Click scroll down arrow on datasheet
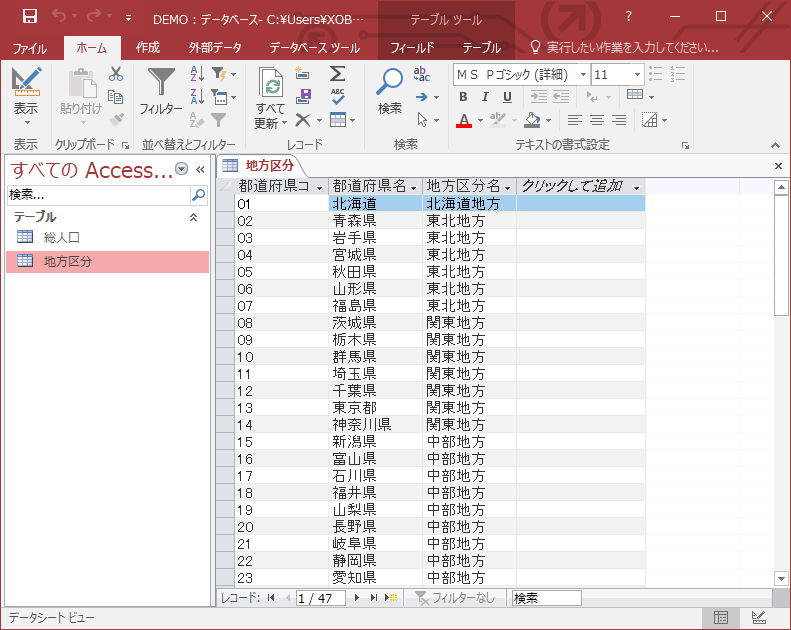 click(x=781, y=579)
